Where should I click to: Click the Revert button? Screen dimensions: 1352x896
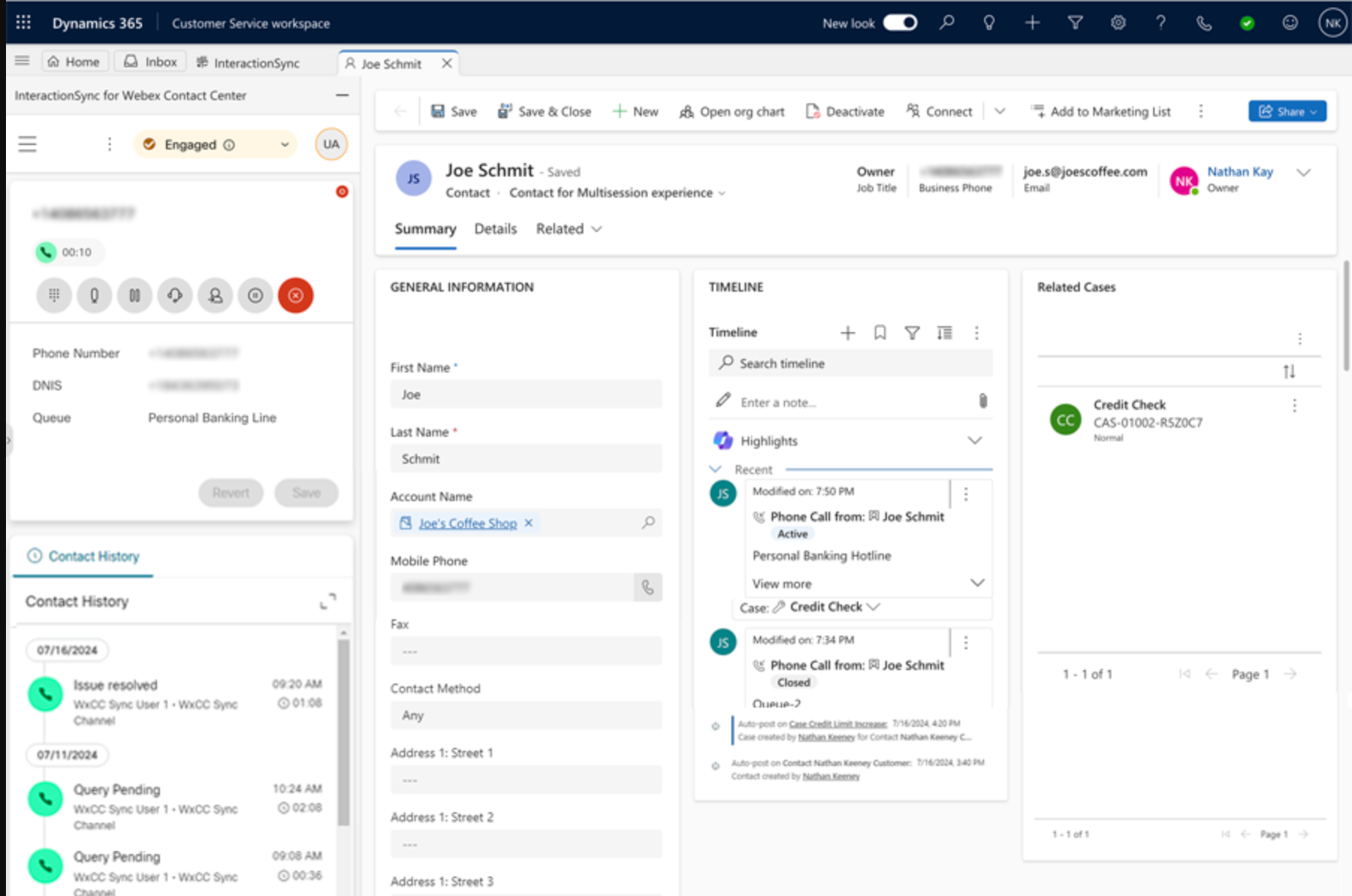click(230, 493)
